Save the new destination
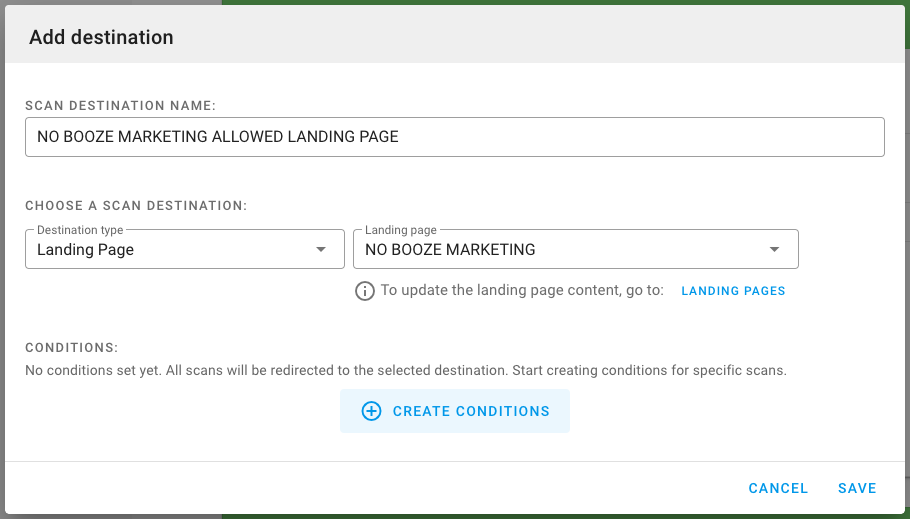Viewport: 910px width, 519px height. click(x=857, y=488)
